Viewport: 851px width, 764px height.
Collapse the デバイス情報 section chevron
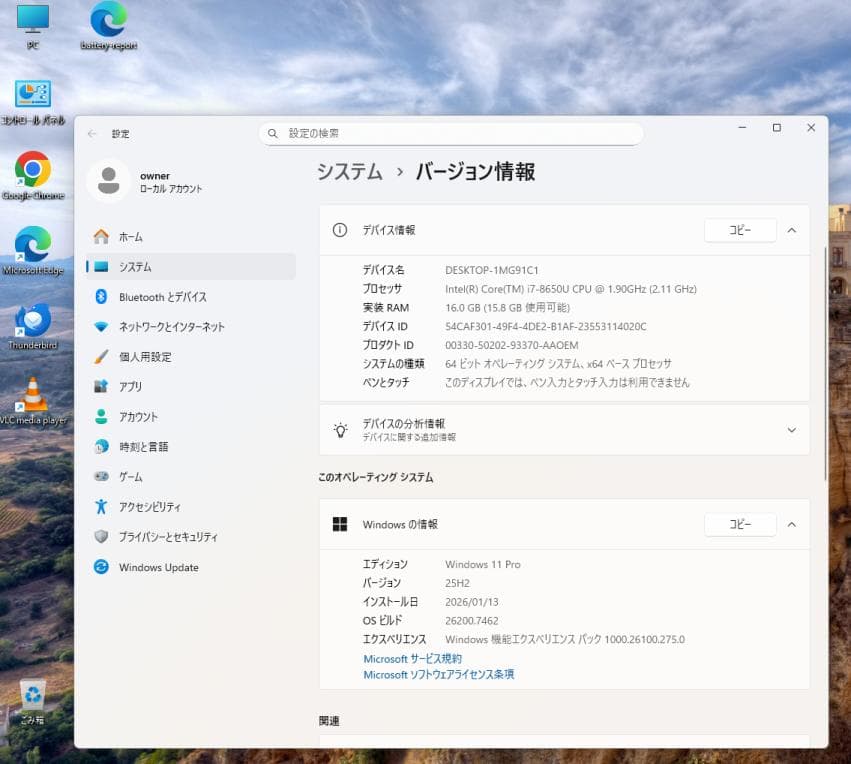point(792,231)
